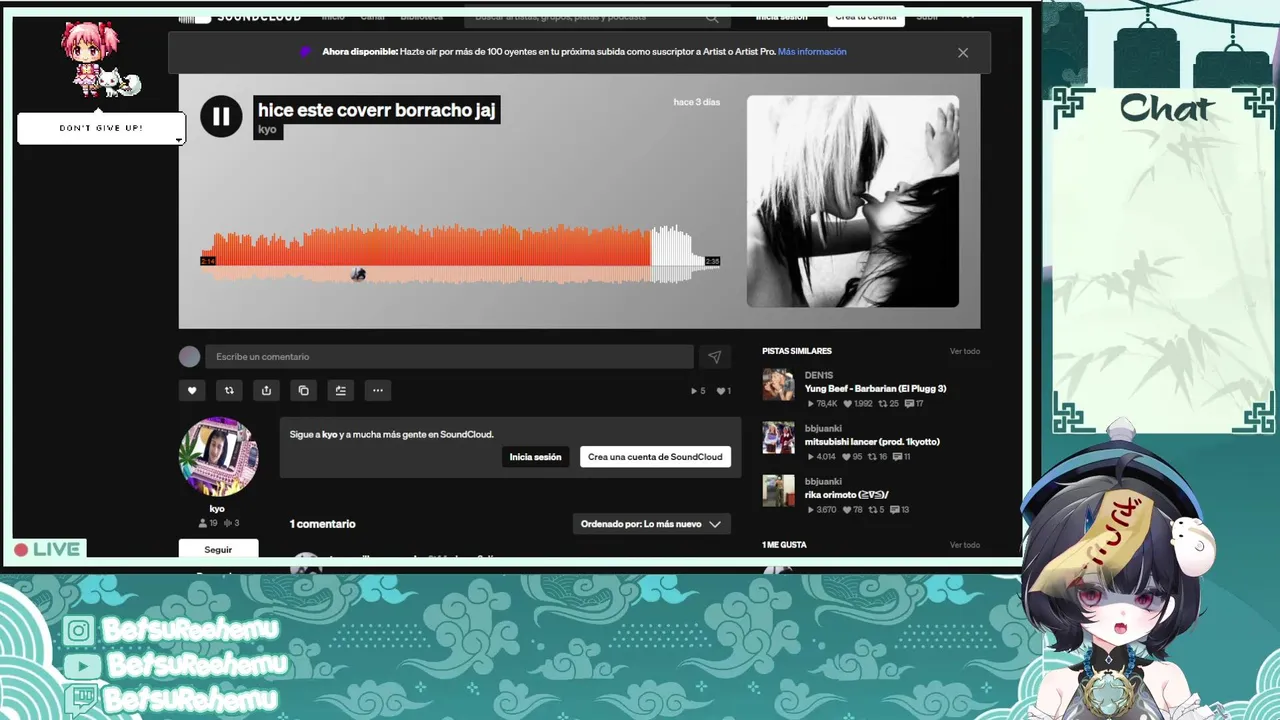Share the track via share icon
Image resolution: width=1280 pixels, height=720 pixels.
click(266, 390)
